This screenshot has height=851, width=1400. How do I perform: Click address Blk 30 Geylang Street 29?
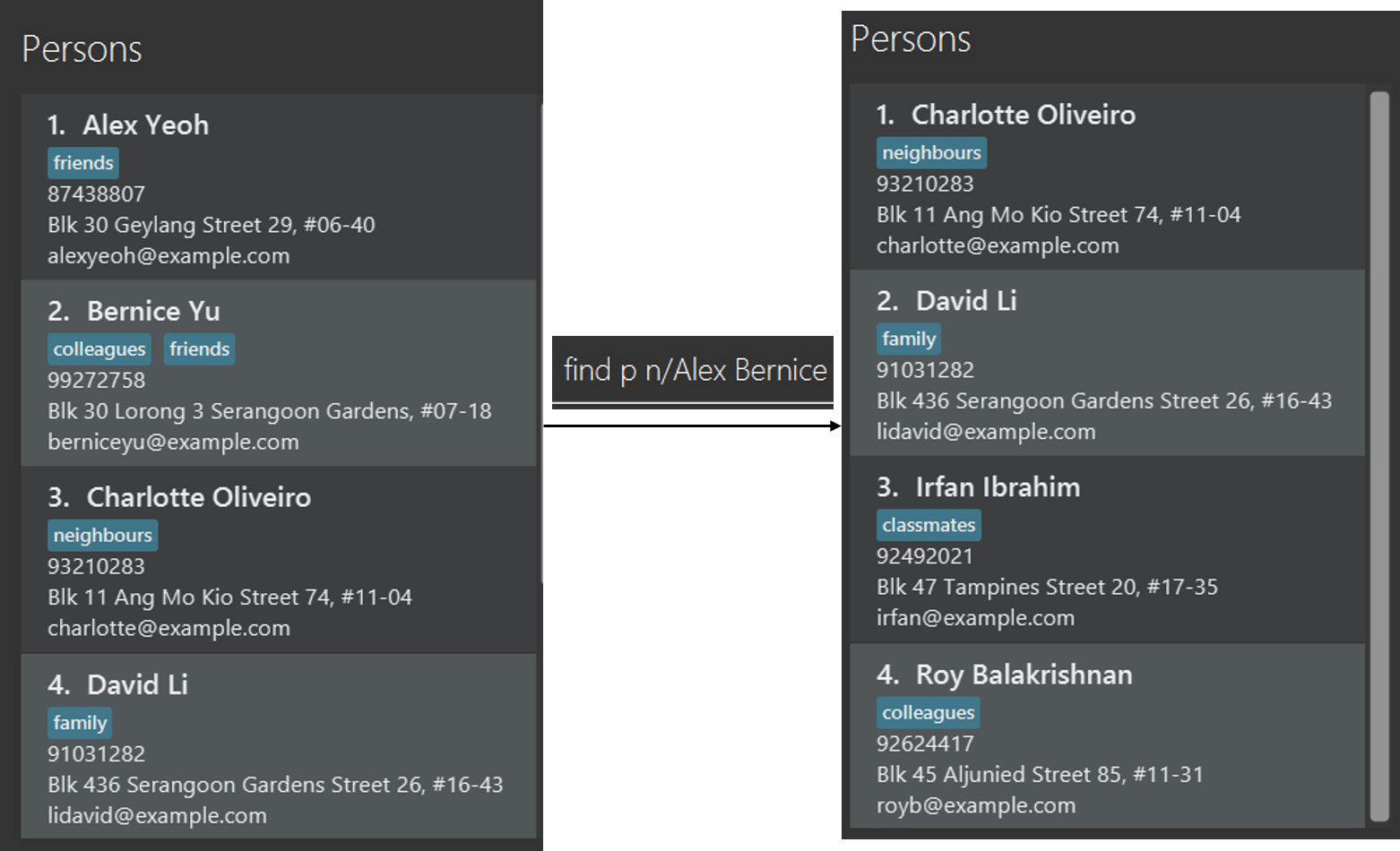point(212,225)
